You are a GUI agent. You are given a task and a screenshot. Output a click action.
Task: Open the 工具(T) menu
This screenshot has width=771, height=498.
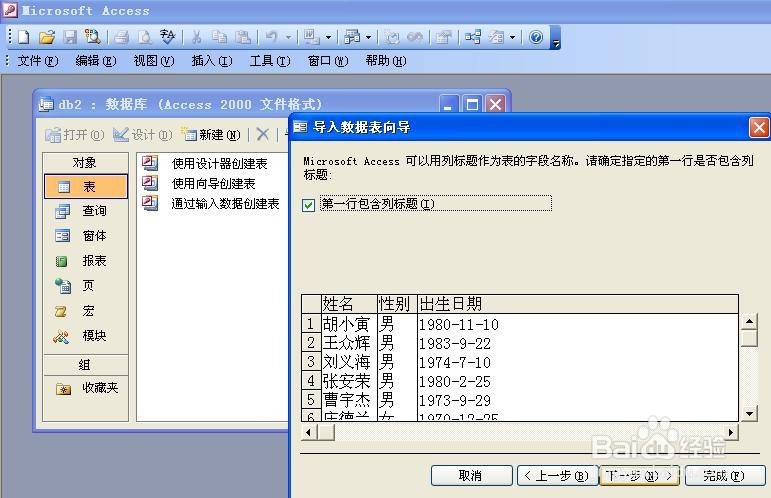point(270,61)
